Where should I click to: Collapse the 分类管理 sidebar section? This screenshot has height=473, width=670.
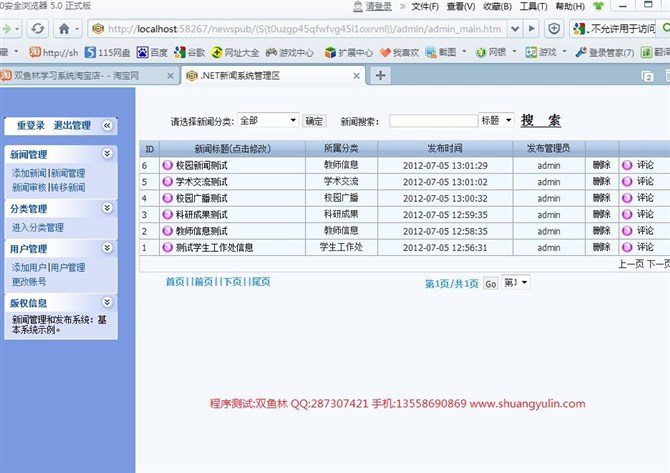pos(107,208)
